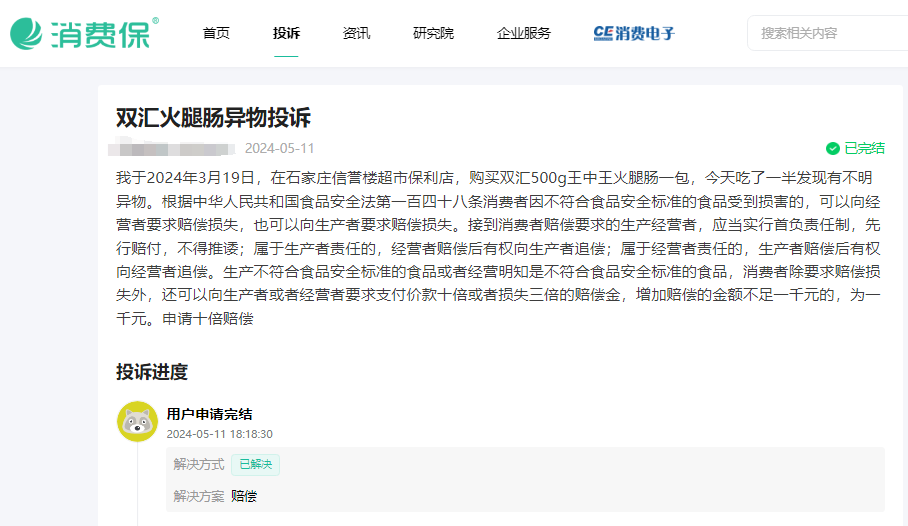Viewport: 908px width, 526px height.
Task: Open the 研究院 menu item
Action: pyautogui.click(x=433, y=33)
